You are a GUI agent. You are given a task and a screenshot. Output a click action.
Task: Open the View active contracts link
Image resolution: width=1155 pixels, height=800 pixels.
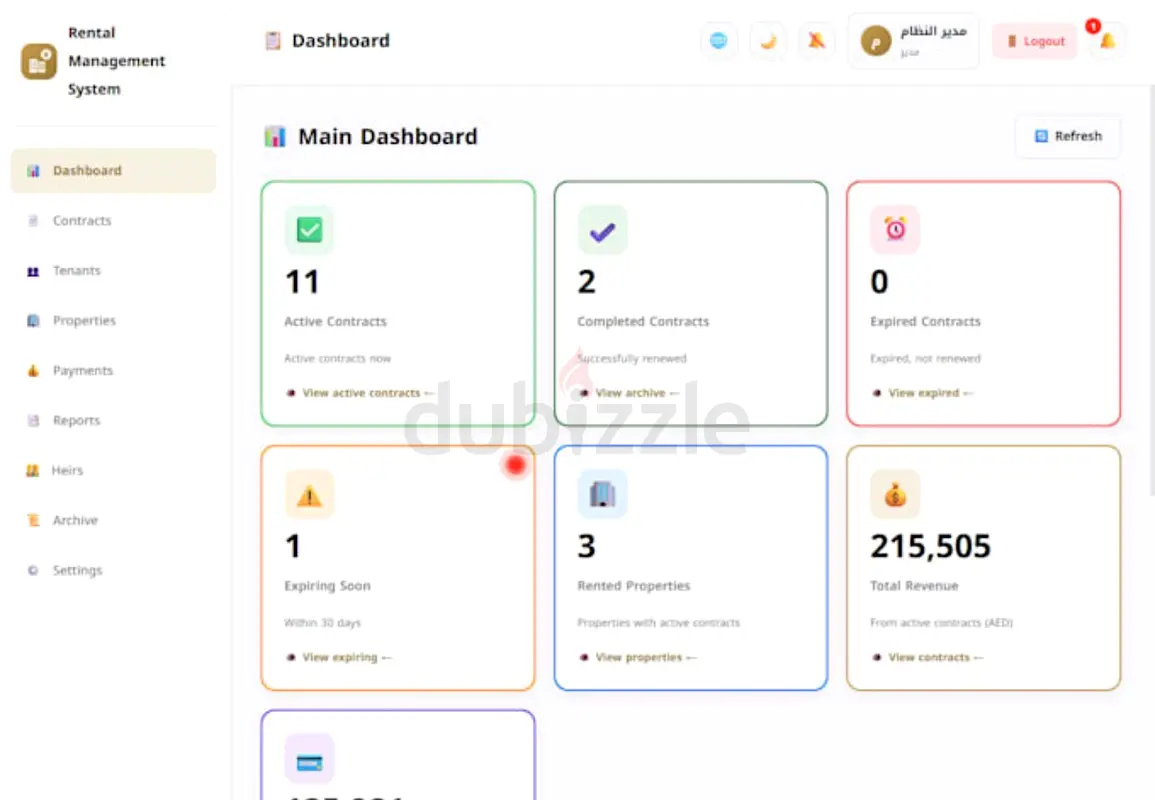click(361, 393)
